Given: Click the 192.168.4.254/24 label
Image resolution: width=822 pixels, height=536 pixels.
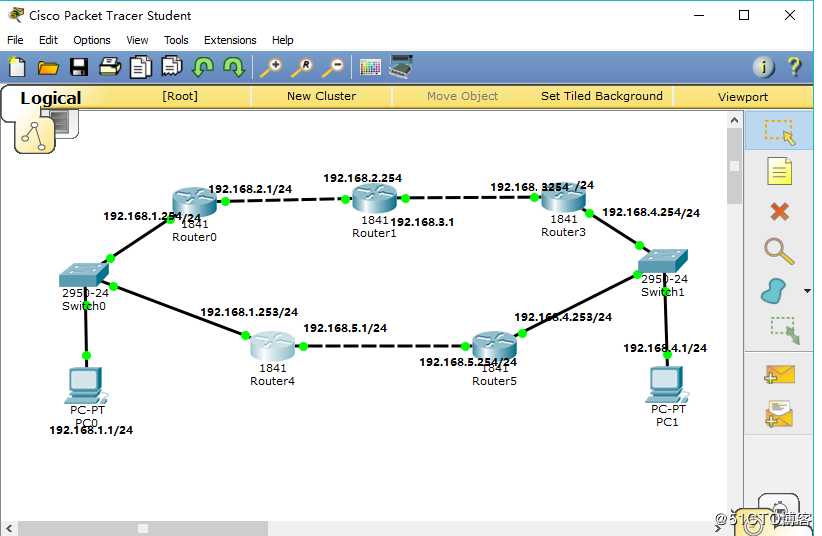Looking at the screenshot, I should coord(651,212).
